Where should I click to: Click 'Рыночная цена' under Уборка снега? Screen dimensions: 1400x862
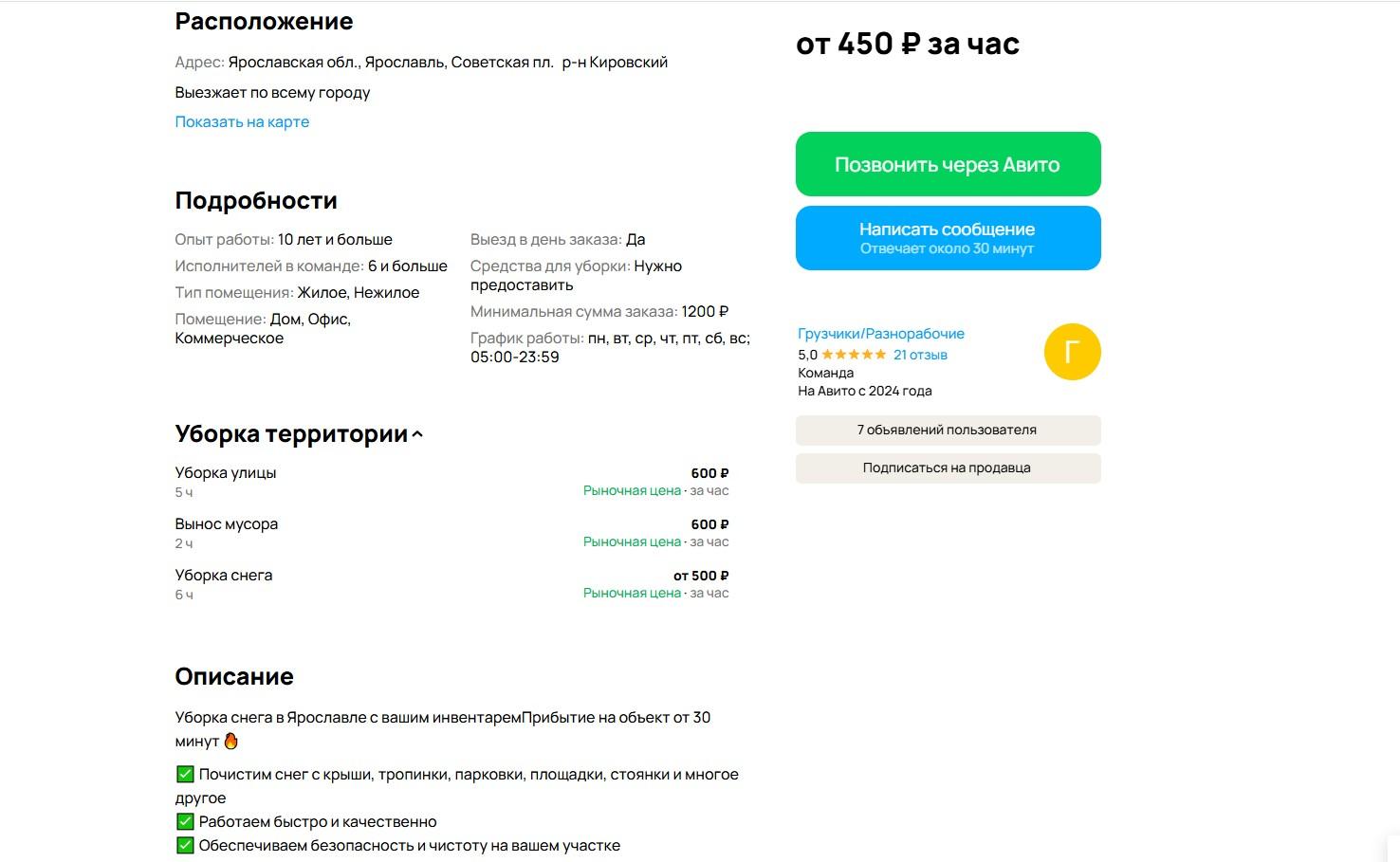(632, 593)
